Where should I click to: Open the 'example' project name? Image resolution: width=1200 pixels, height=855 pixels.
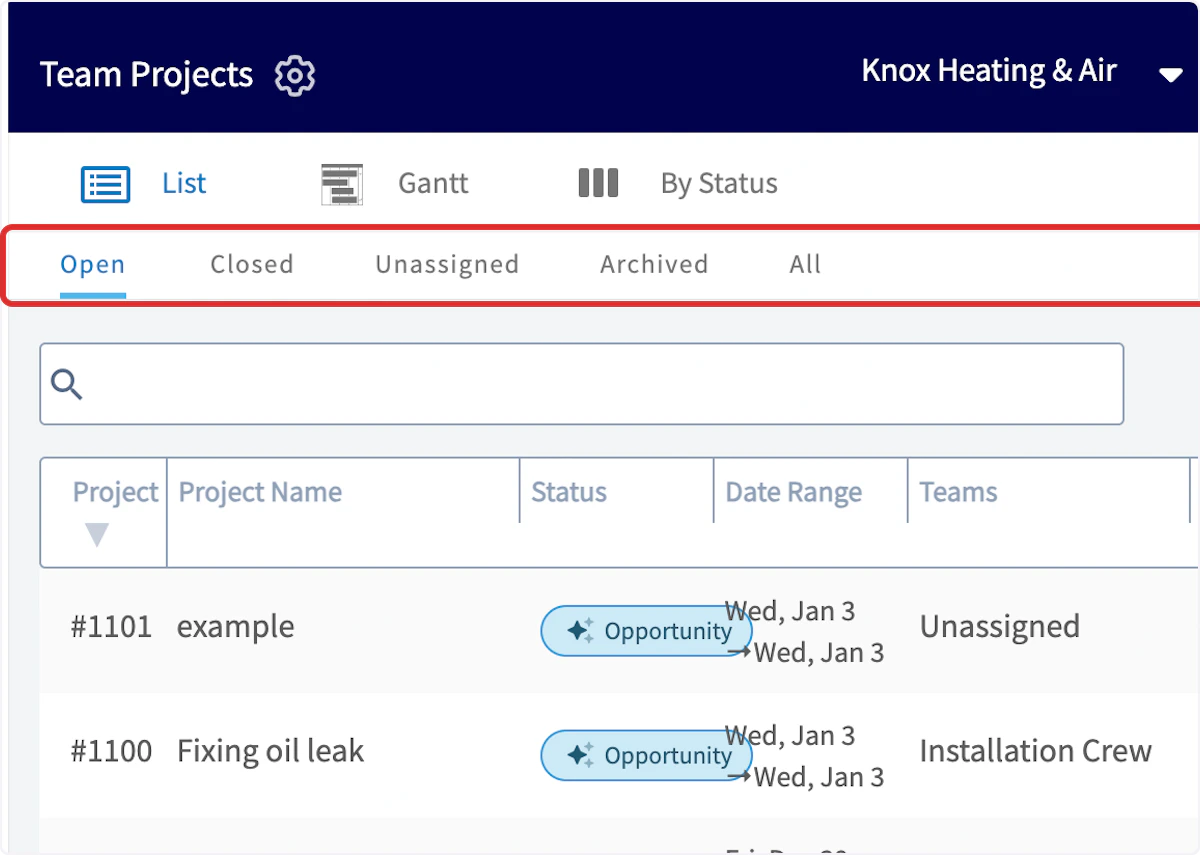pos(236,628)
